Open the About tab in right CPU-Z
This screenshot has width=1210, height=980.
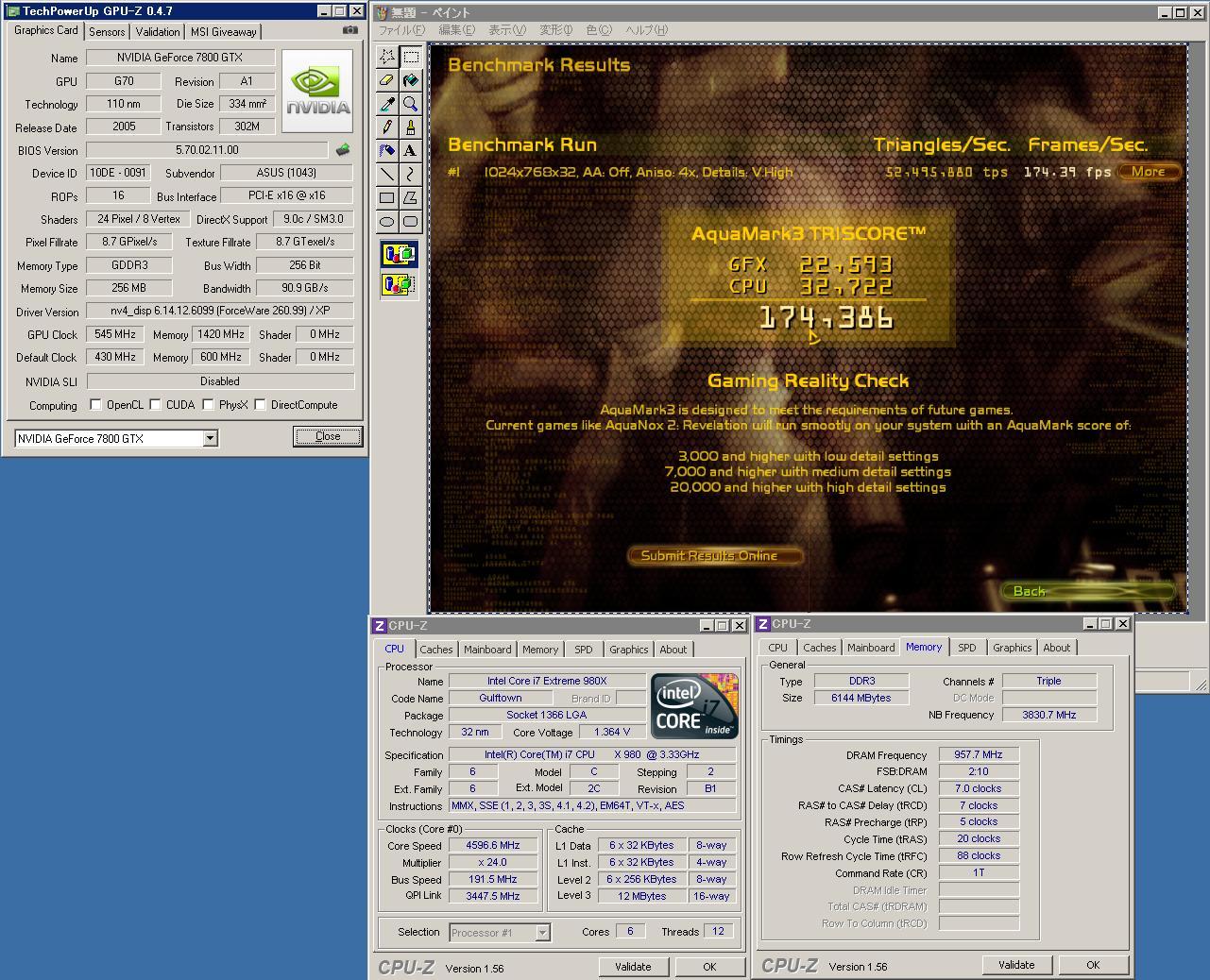(x=1057, y=648)
